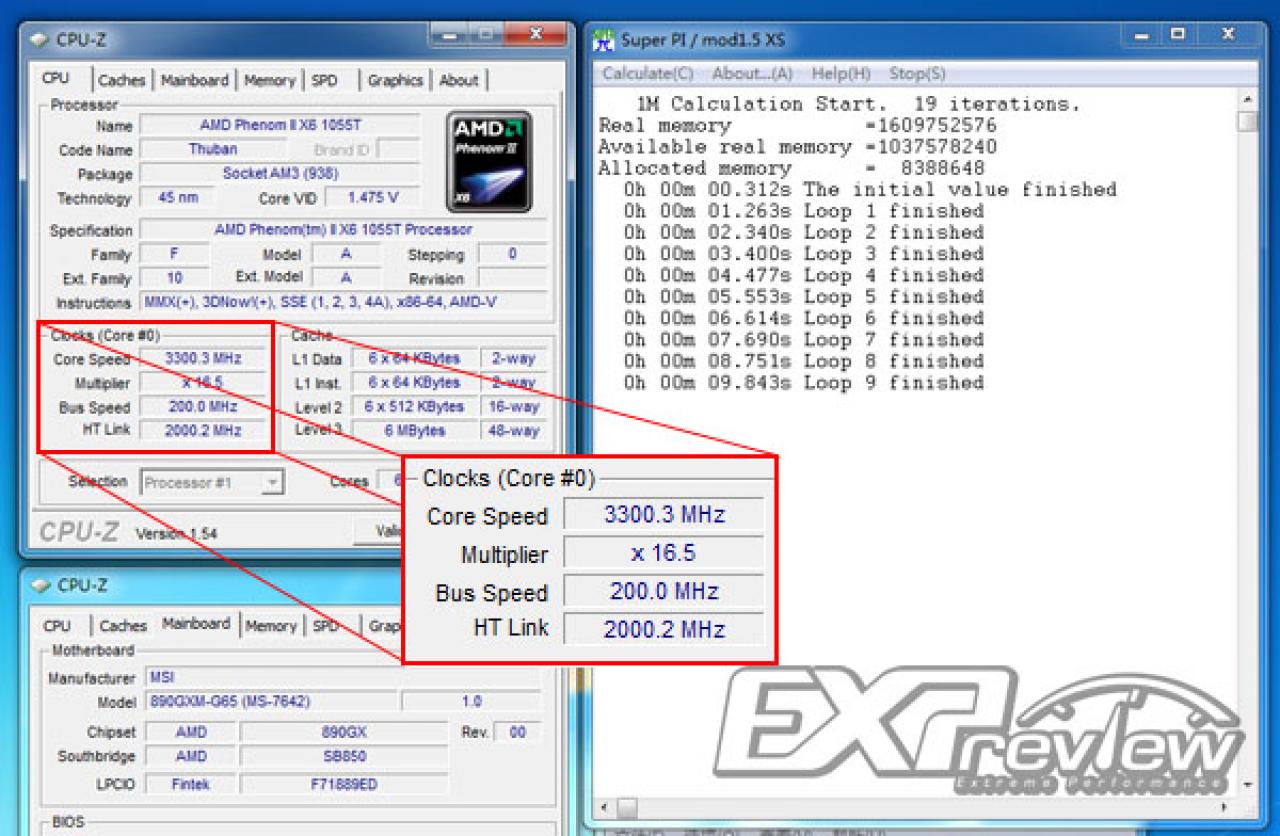Click the Ext. Model value A
The image size is (1280, 836).
point(346,278)
